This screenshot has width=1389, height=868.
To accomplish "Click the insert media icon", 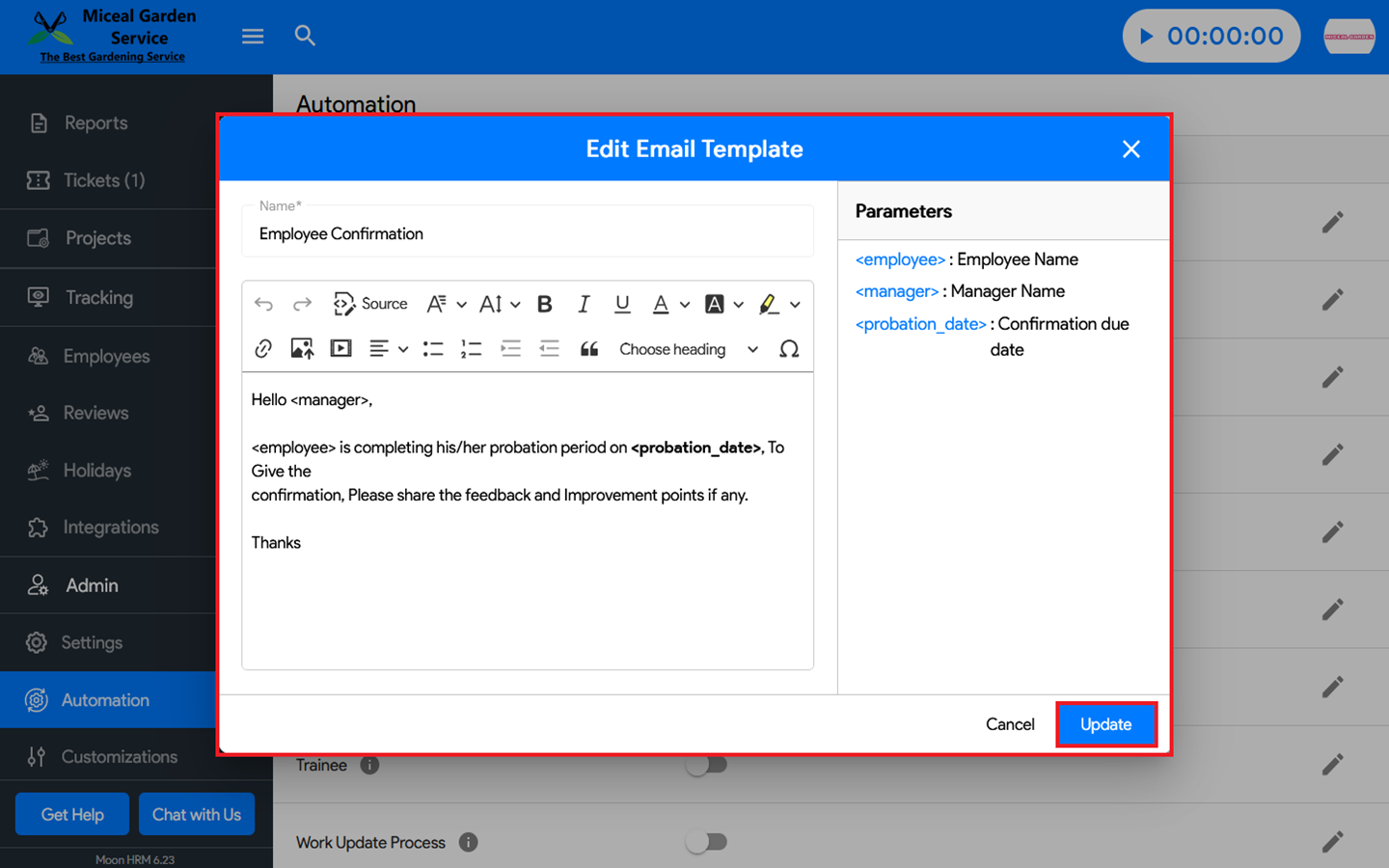I will [x=340, y=349].
